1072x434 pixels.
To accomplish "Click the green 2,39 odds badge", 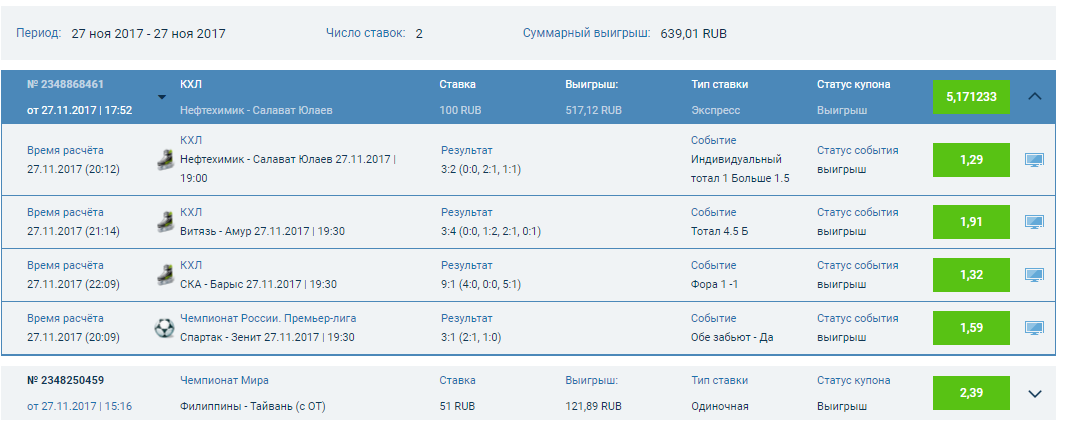I will [x=971, y=393].
